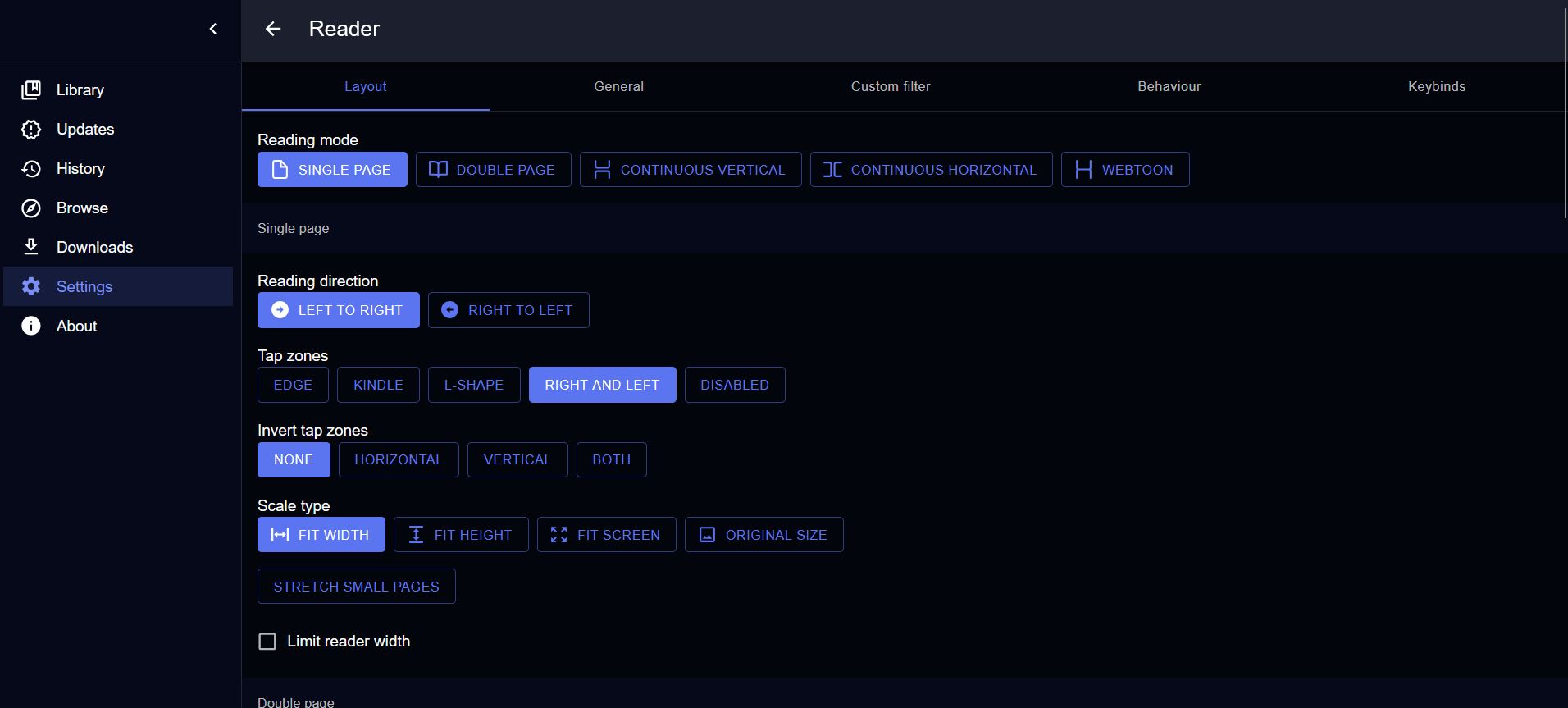Screen dimensions: 1568x708
Task: Toggle Stretch Small Pages
Action: pos(357,587)
